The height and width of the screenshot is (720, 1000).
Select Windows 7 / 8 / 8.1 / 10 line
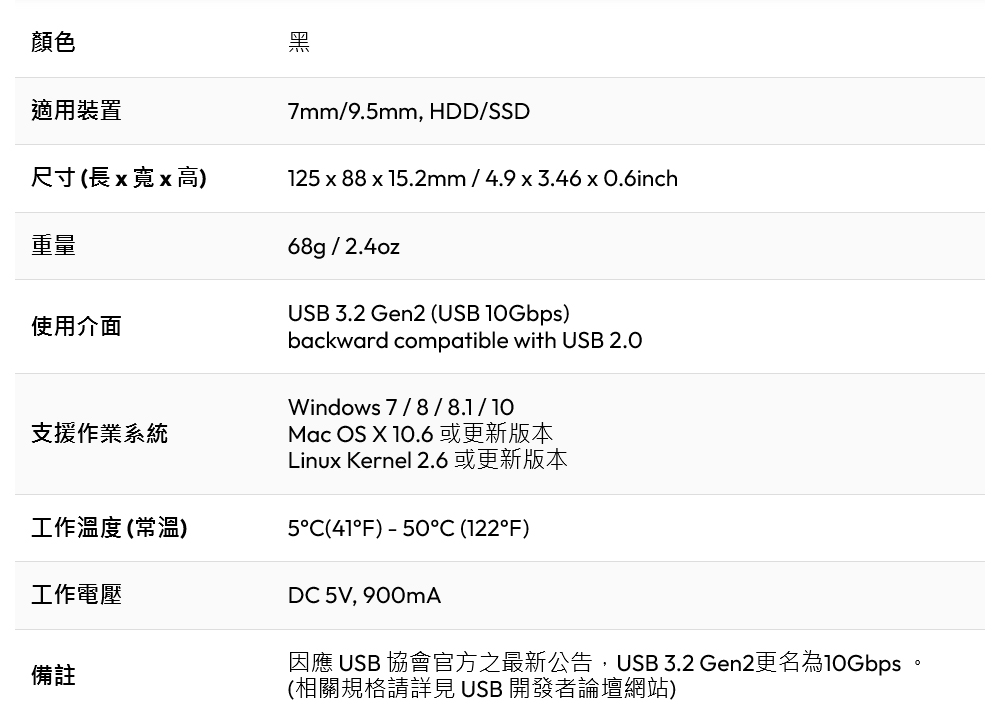(x=401, y=407)
